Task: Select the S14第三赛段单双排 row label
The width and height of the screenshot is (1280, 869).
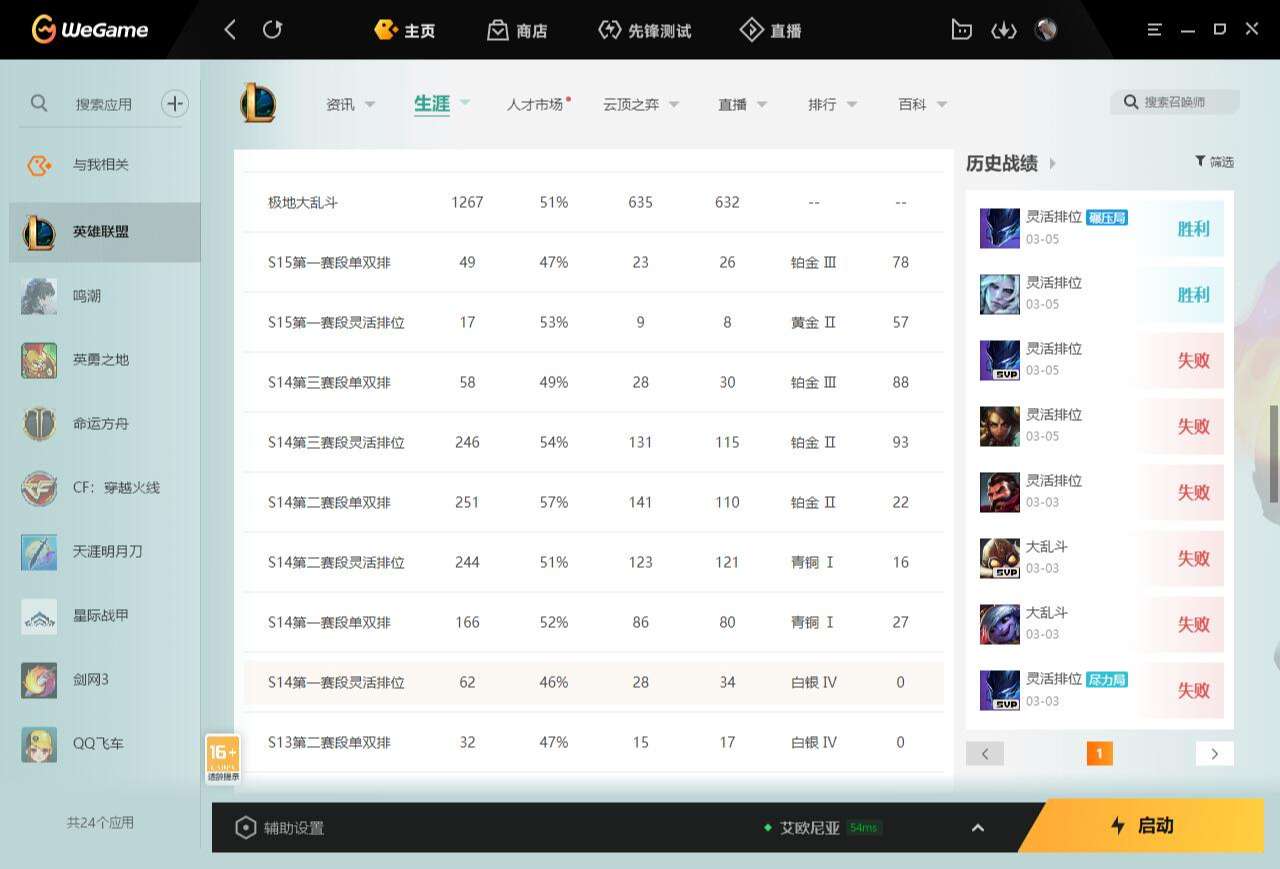Action: (329, 382)
